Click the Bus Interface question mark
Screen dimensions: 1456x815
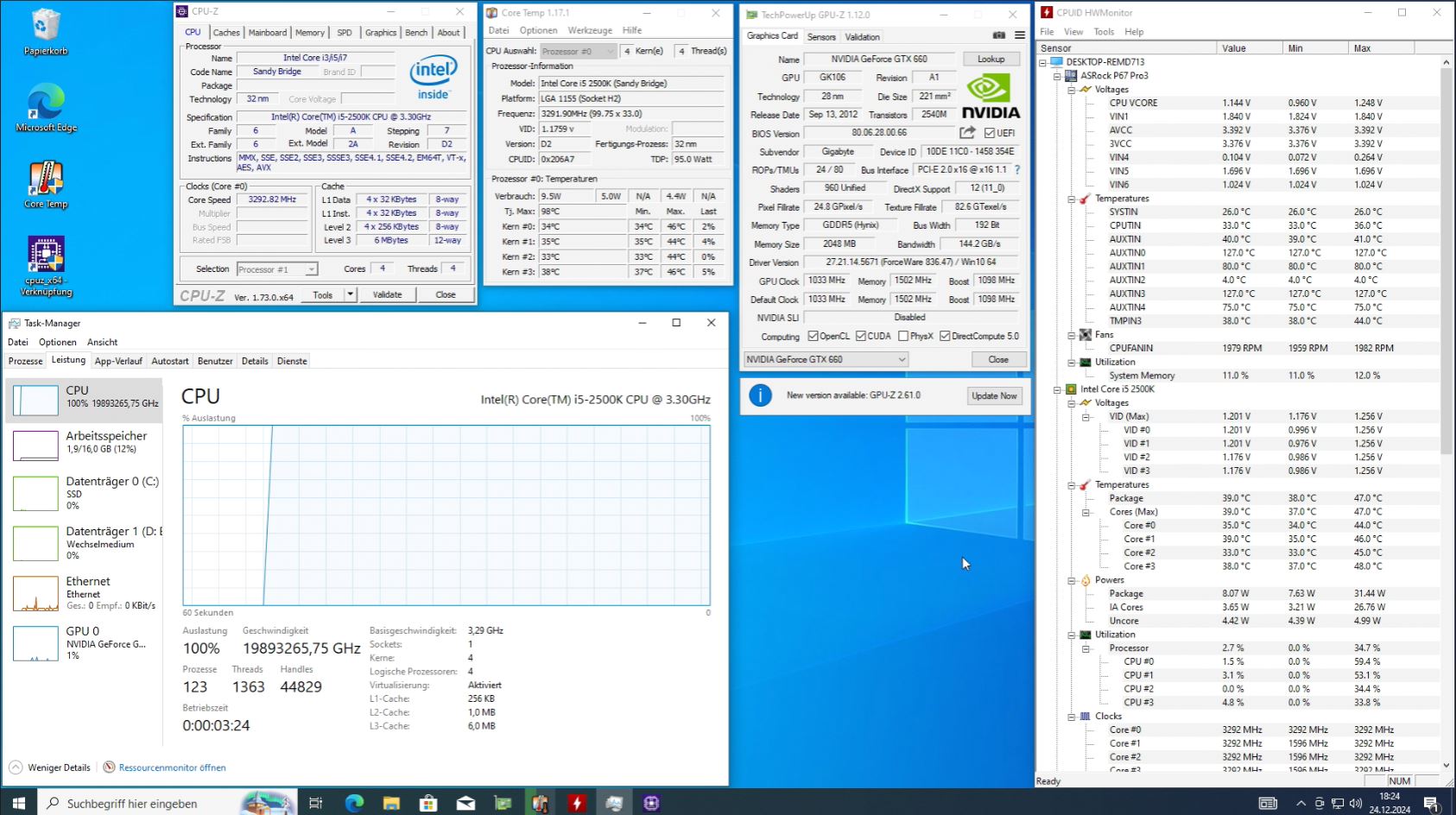pos(1017,170)
